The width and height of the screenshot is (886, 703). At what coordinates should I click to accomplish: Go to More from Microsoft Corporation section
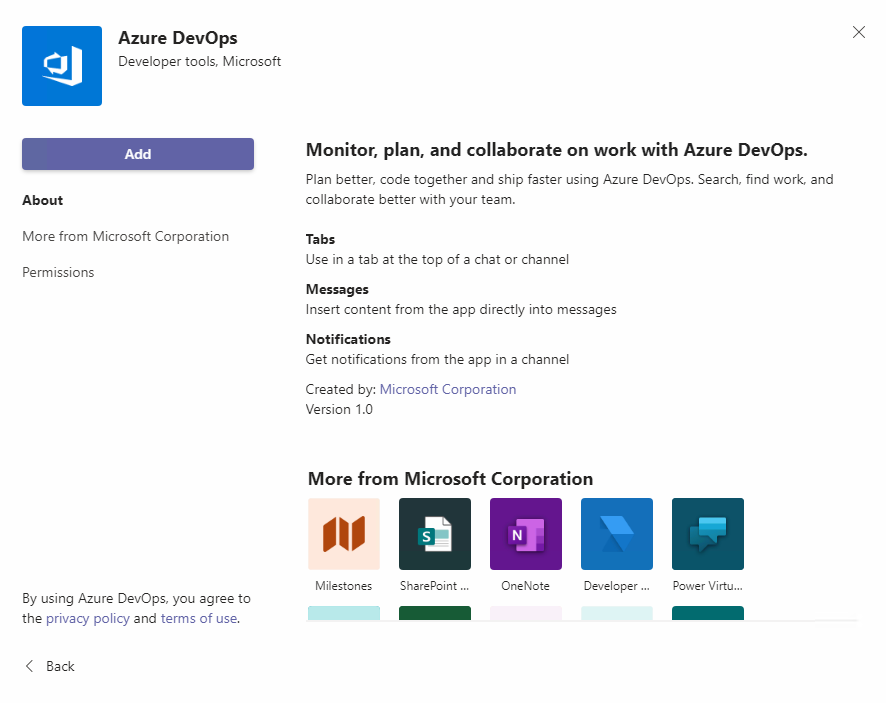pyautogui.click(x=125, y=236)
